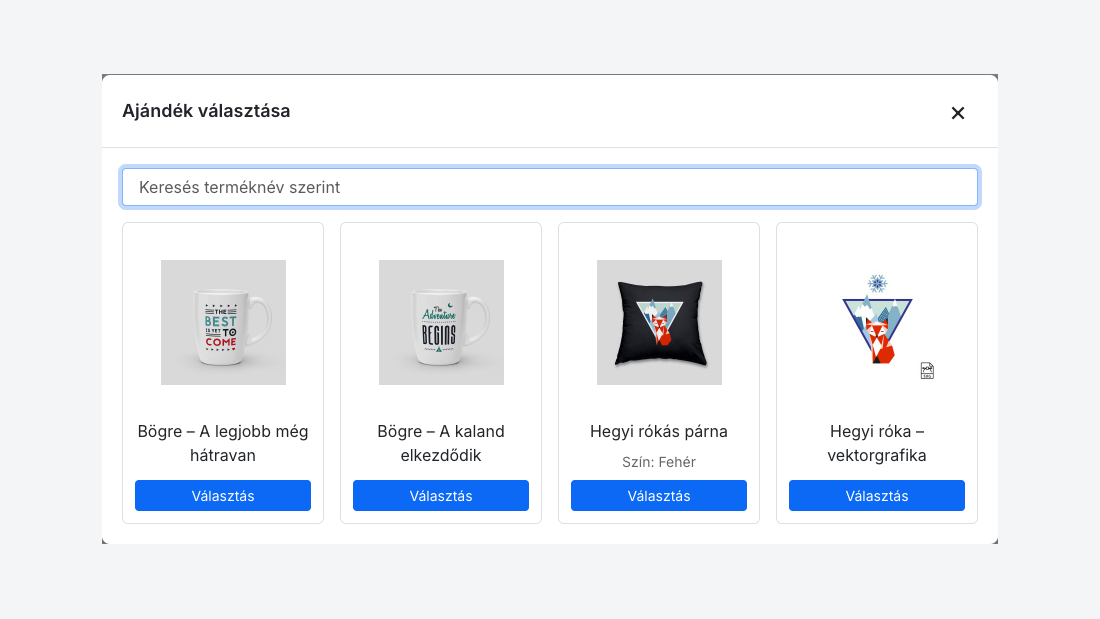Click the 'Bögre – A kaland elkezdődik' title
1100x619 pixels.
[441, 444]
